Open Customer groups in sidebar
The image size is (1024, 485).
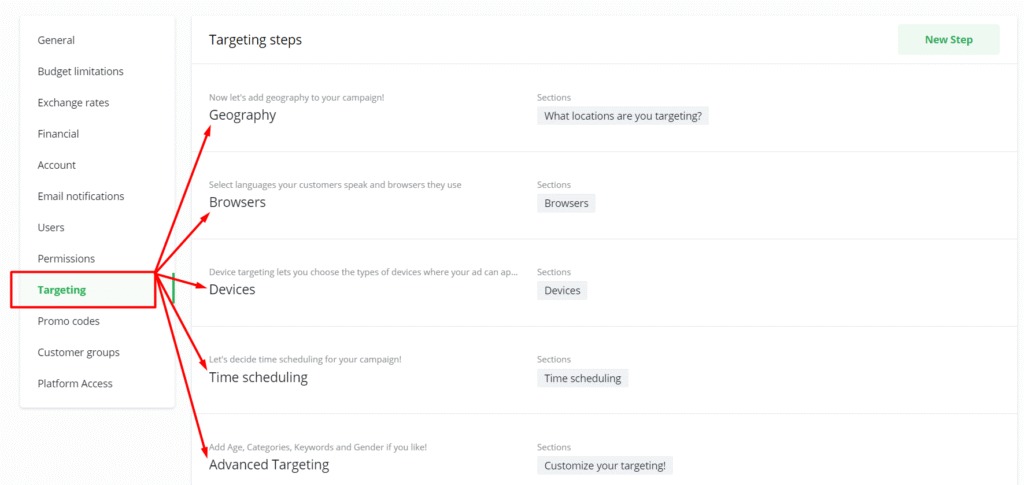pos(78,352)
